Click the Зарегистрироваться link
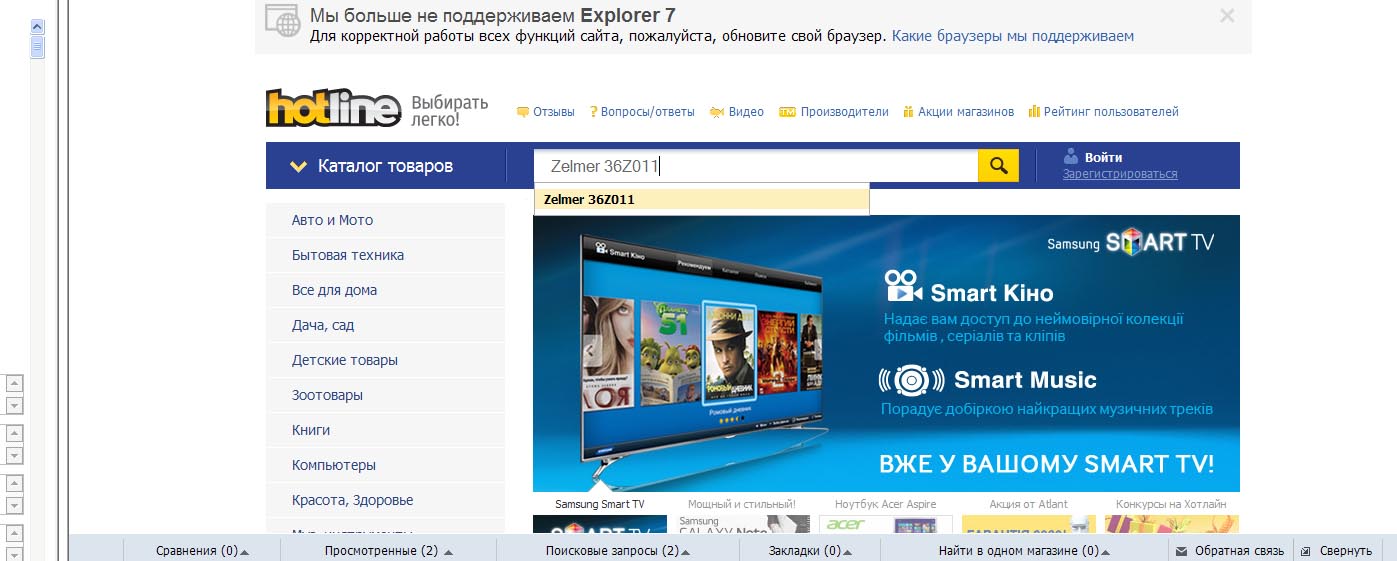1397x561 pixels. tap(1120, 174)
